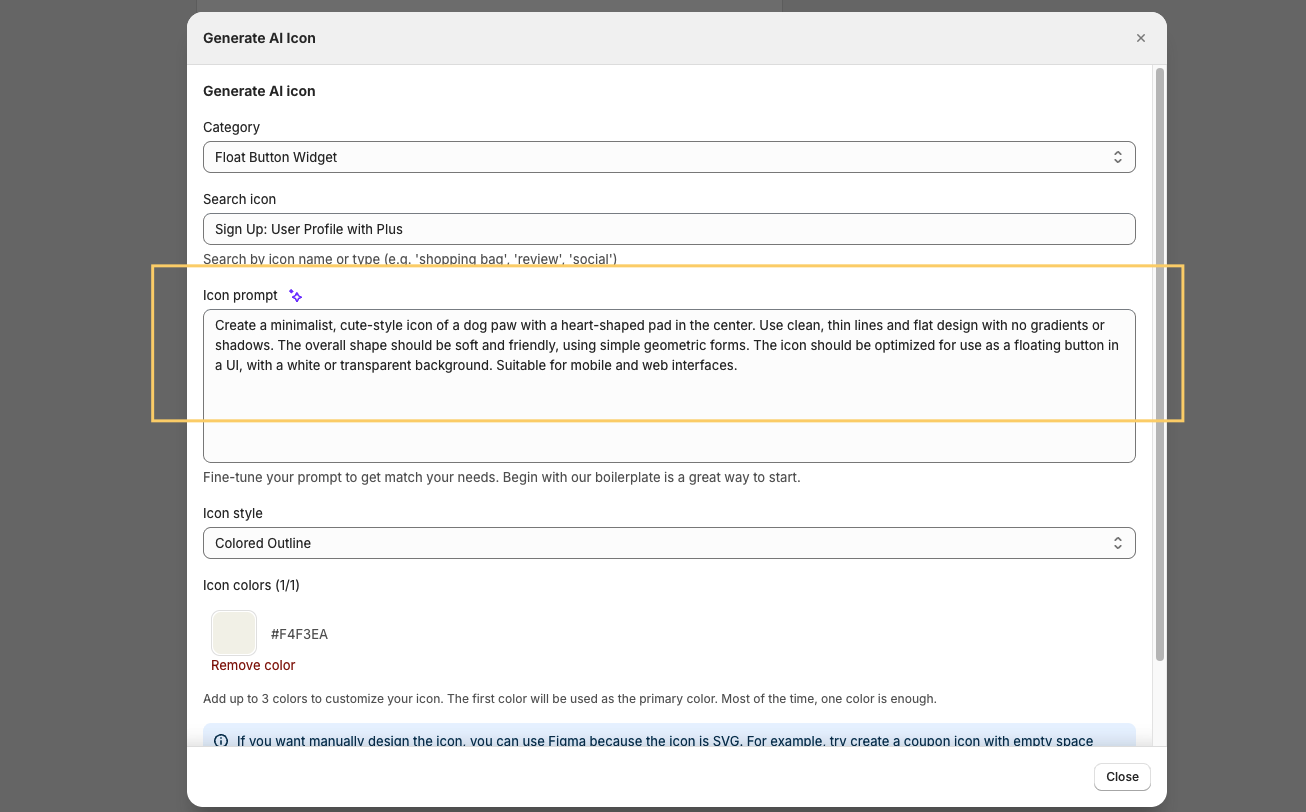
Task: Click the sparkle icon beside Icon prompt
Action: [x=295, y=296]
